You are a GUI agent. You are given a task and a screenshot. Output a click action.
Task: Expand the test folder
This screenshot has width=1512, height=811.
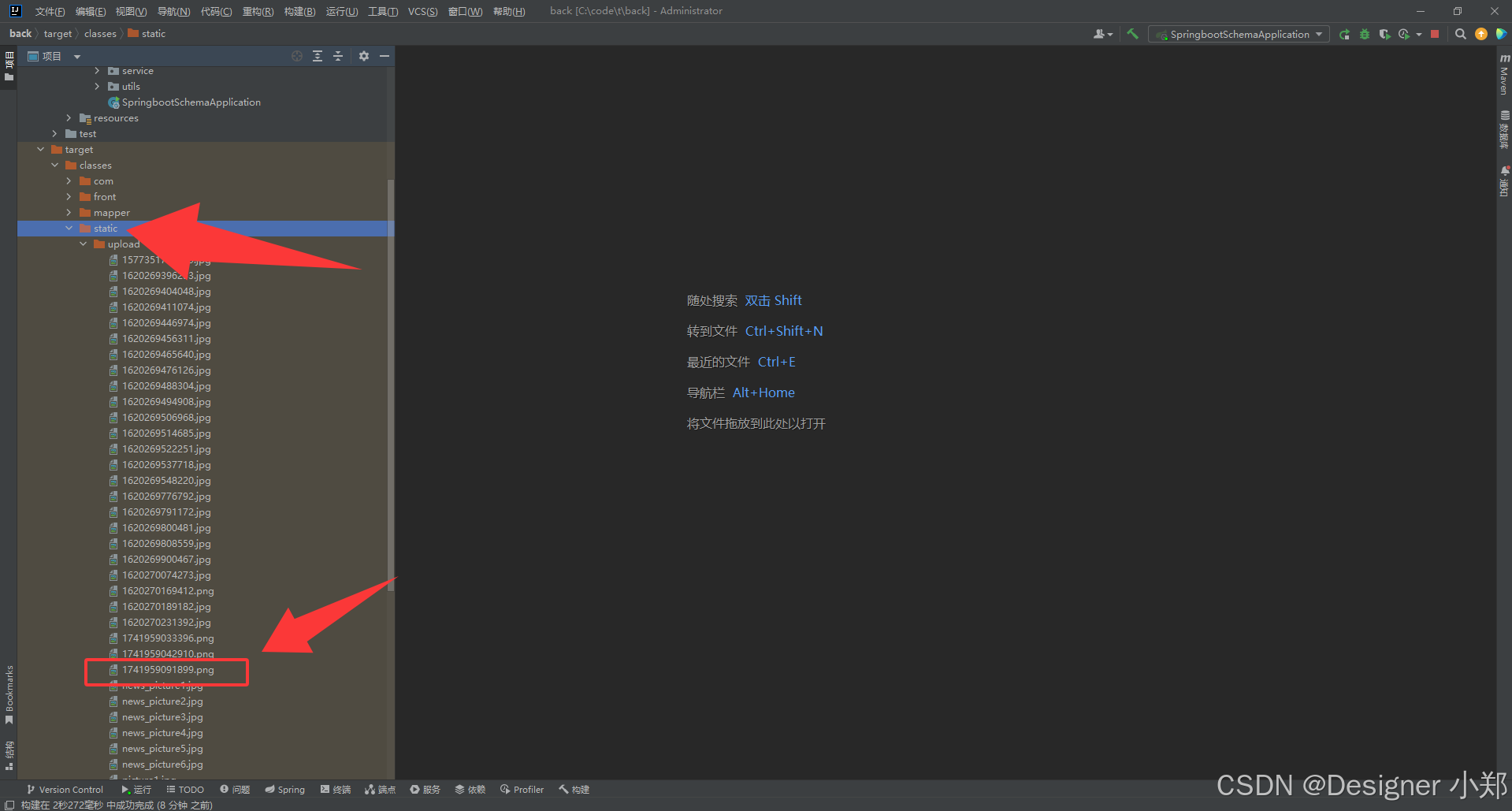(54, 133)
